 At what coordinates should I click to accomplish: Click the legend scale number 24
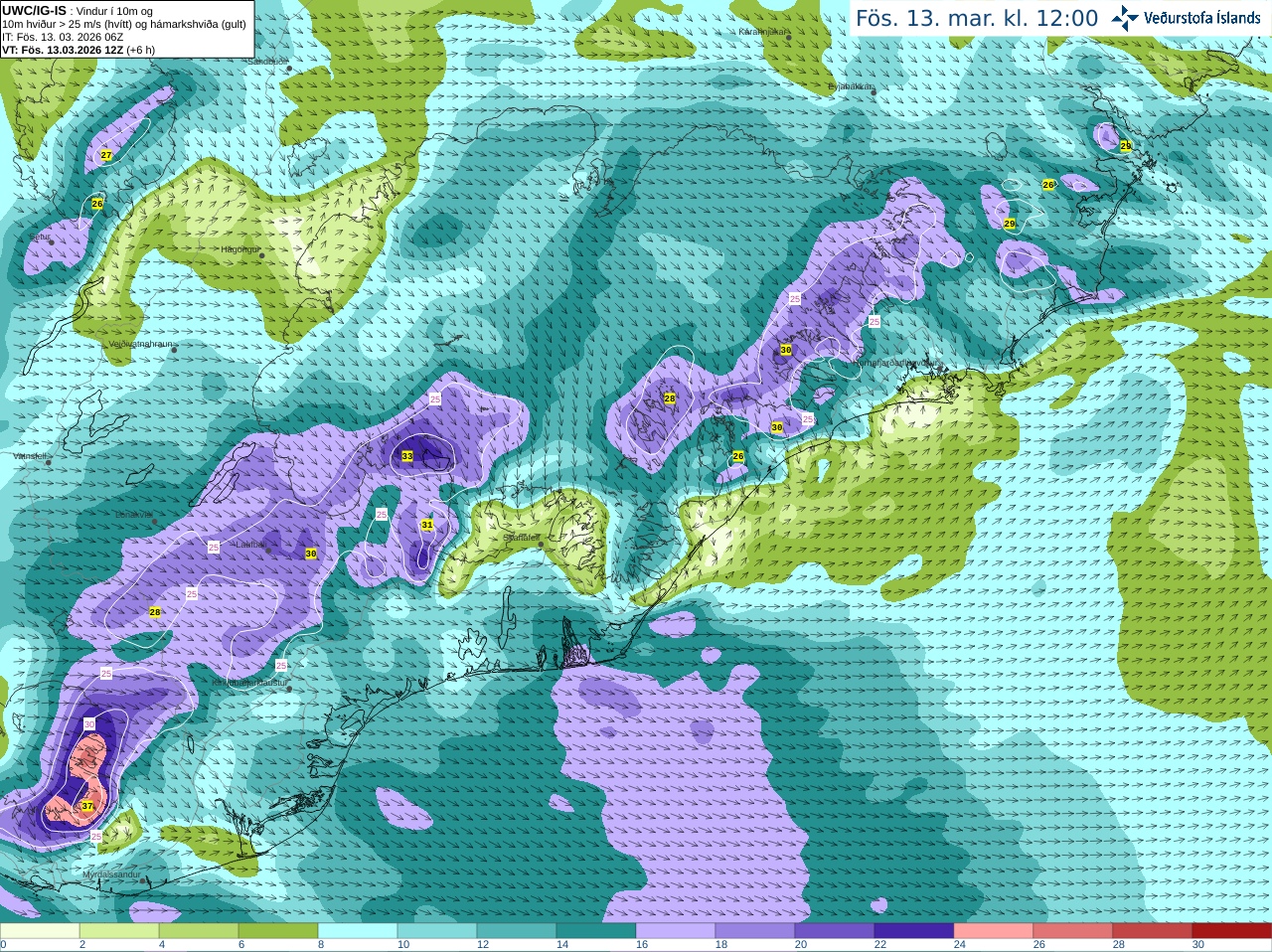coord(960,945)
